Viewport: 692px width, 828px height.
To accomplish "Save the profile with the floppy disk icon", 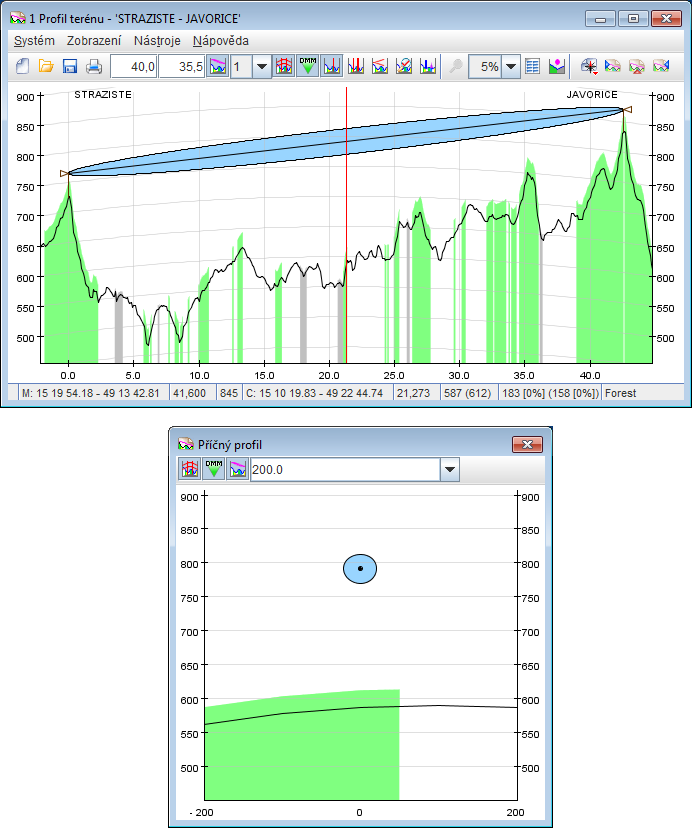I will click(70, 67).
